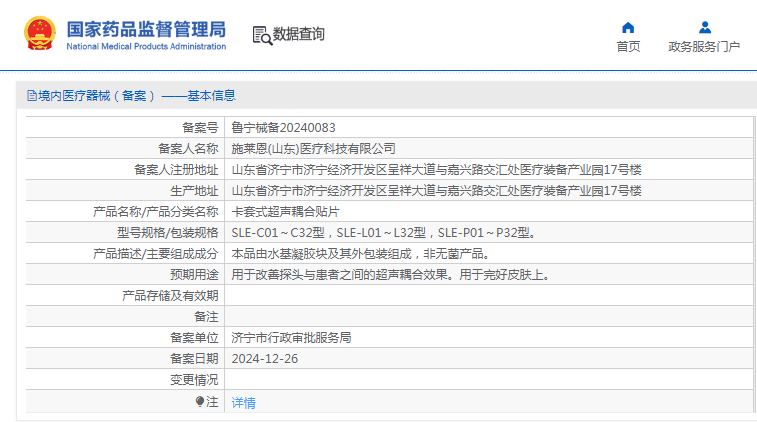Click the 备案人注册地址 label

click(176, 169)
